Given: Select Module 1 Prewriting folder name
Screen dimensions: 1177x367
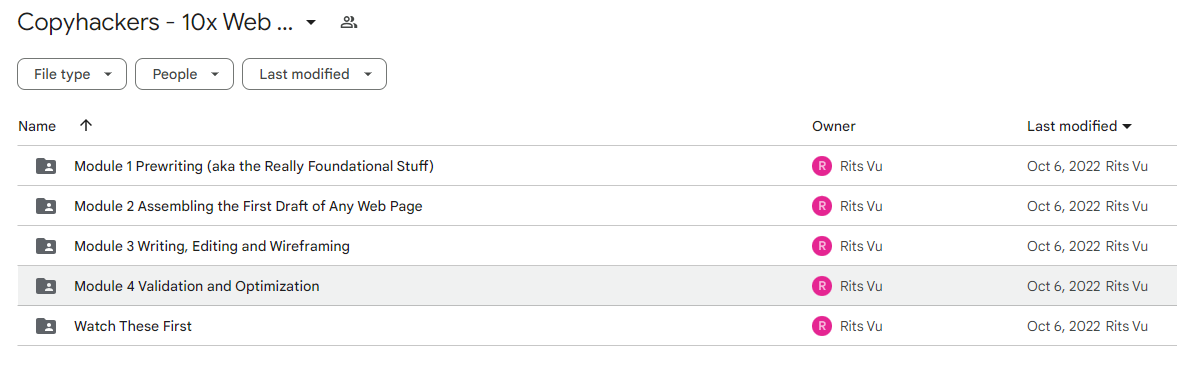Looking at the screenshot, I should [254, 166].
